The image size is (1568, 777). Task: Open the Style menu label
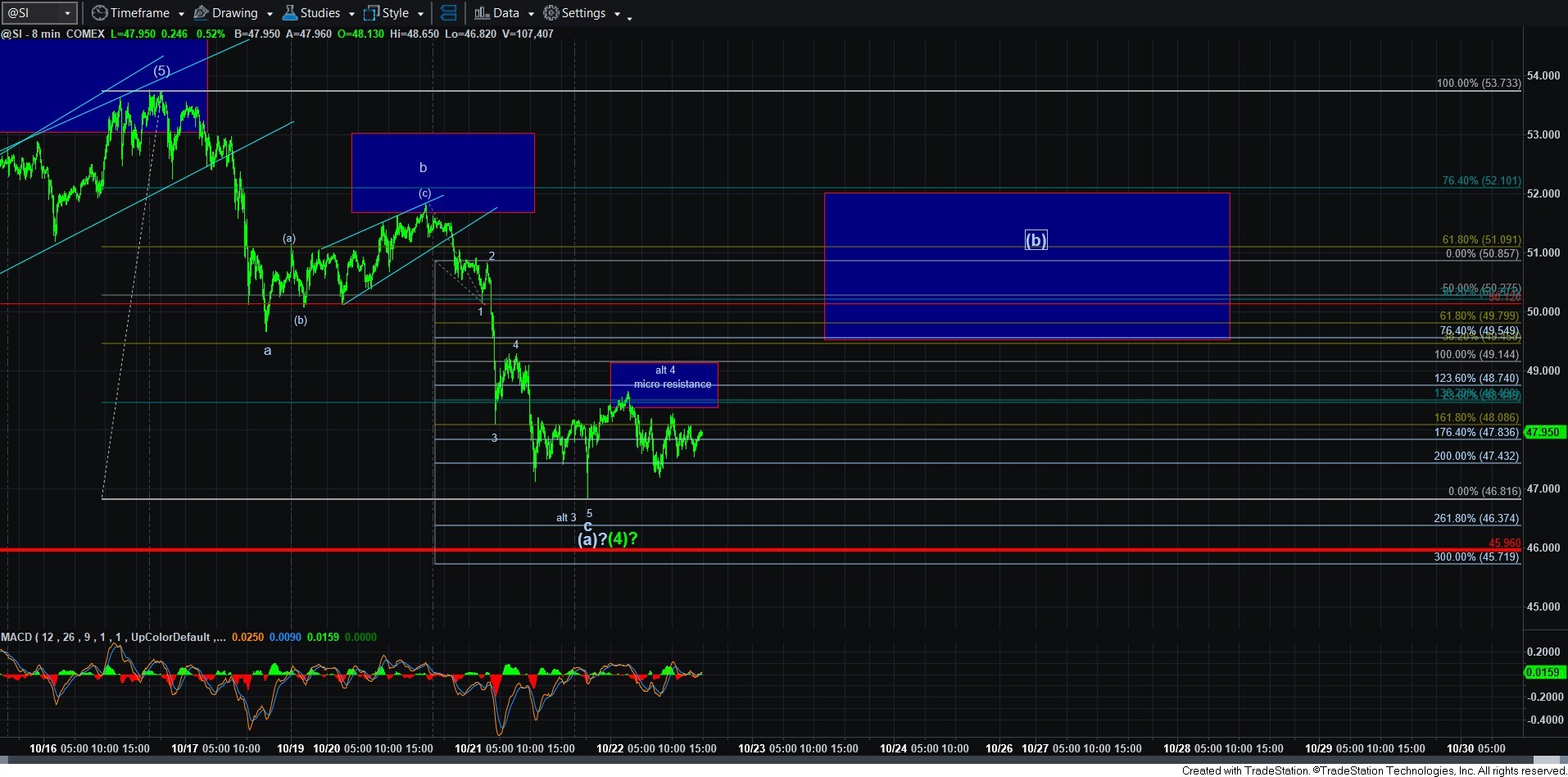(x=396, y=13)
